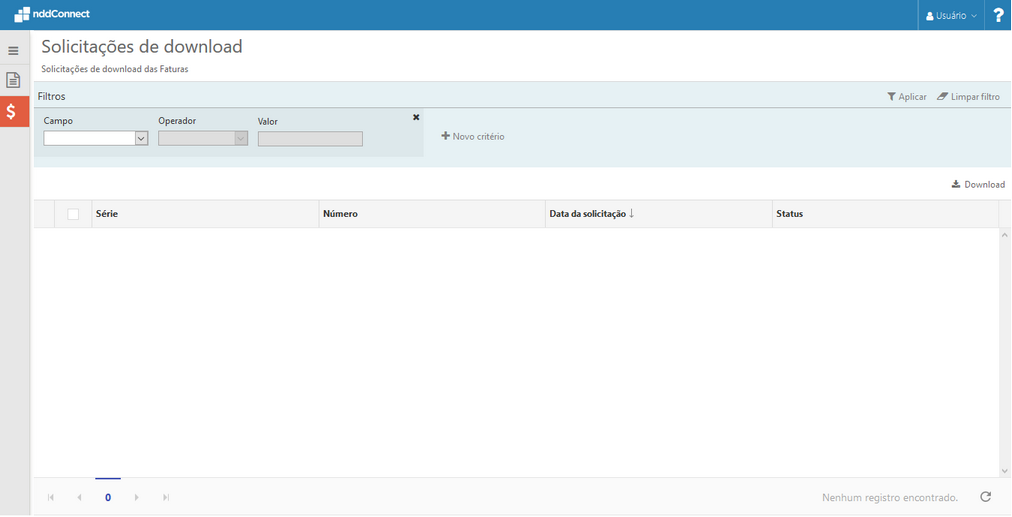Click Aplicar to apply the filter
Screen dimensions: 1012x517
906,97
